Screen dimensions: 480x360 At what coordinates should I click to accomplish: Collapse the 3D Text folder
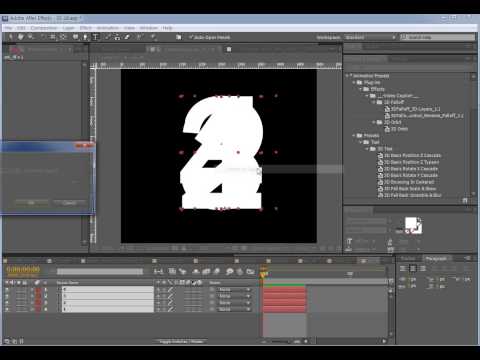(x=367, y=149)
